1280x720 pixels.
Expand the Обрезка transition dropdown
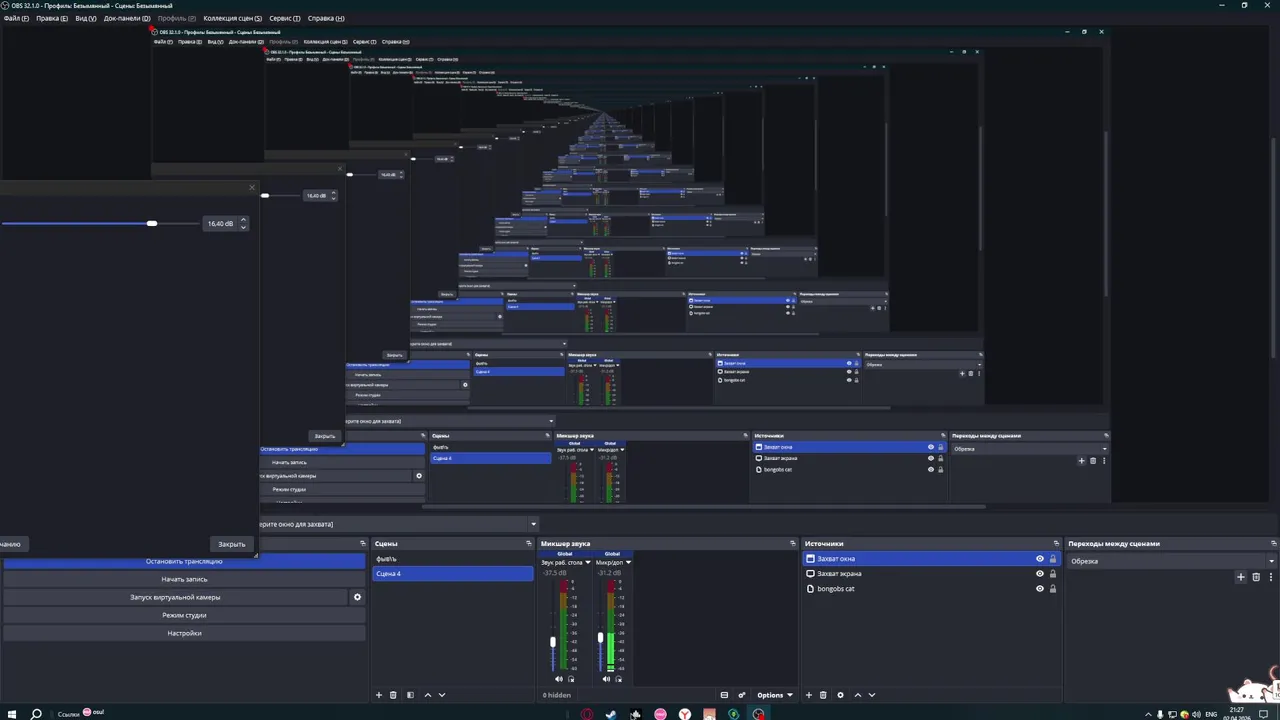[1272, 561]
